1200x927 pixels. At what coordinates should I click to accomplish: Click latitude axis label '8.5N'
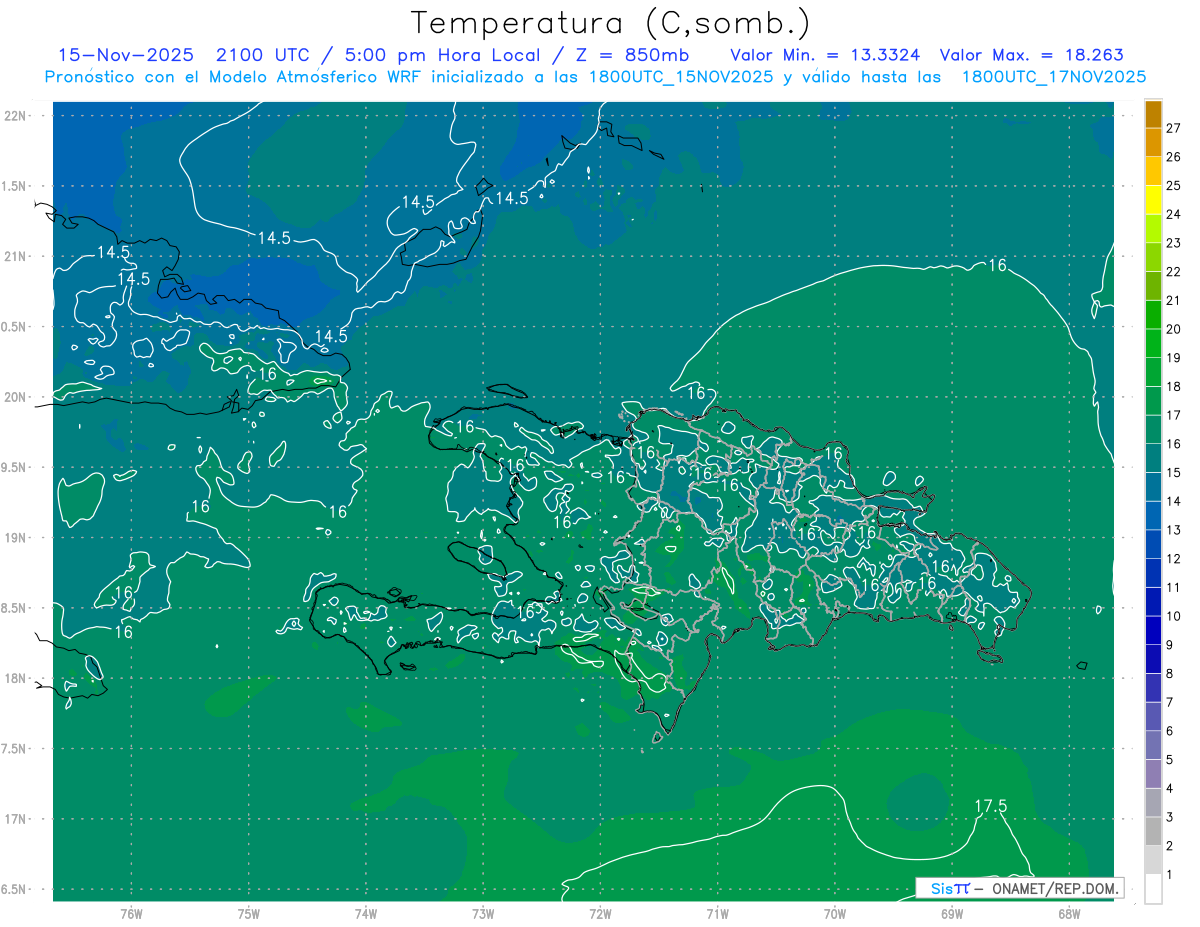(x=15, y=608)
